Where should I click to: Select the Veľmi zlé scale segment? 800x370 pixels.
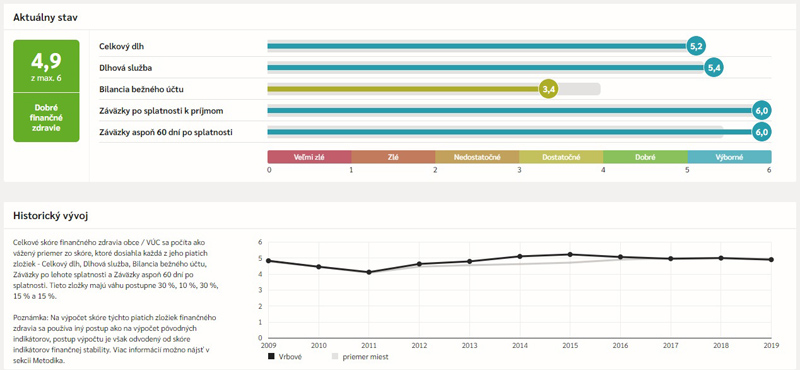[310, 157]
